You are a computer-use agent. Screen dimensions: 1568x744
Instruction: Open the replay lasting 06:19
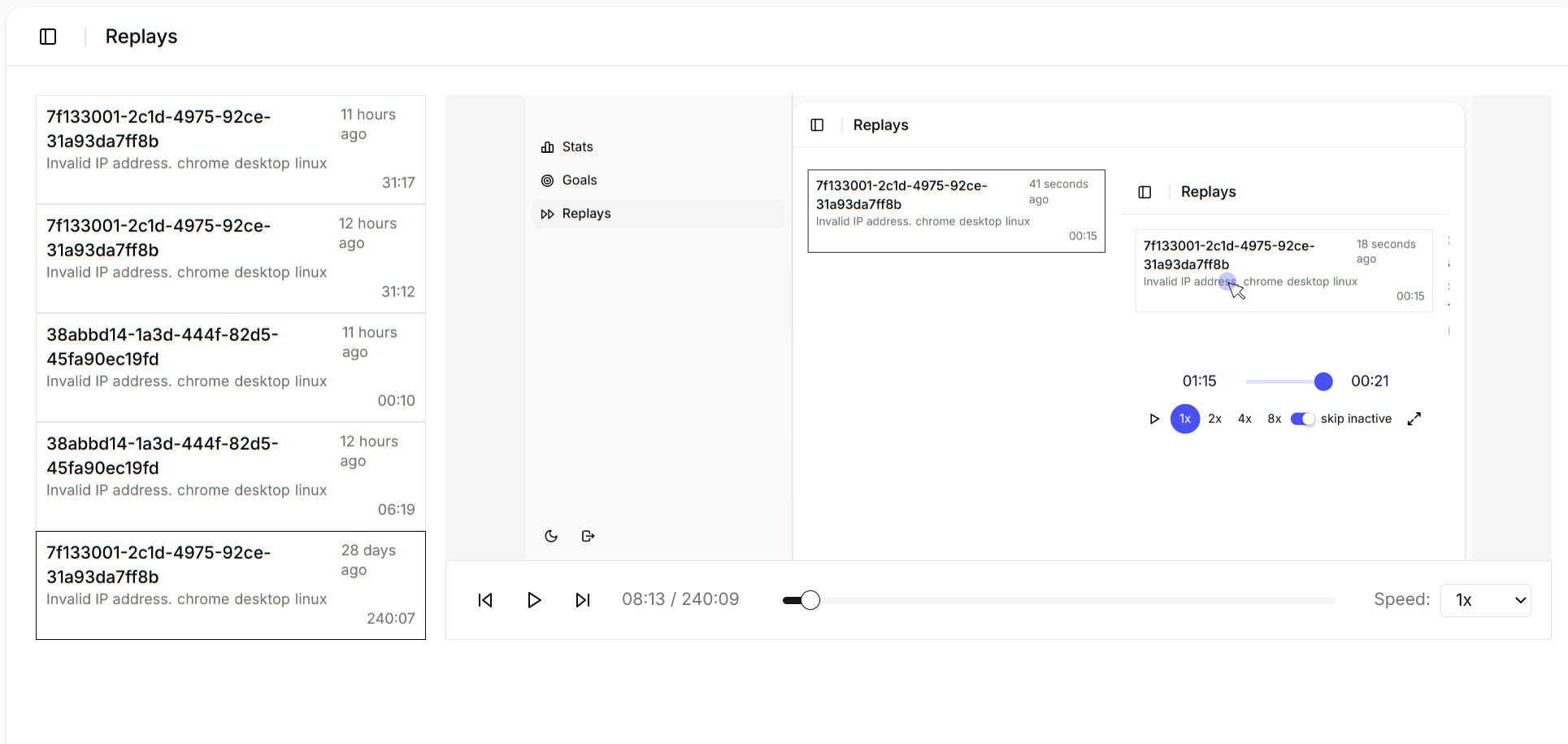tap(231, 476)
